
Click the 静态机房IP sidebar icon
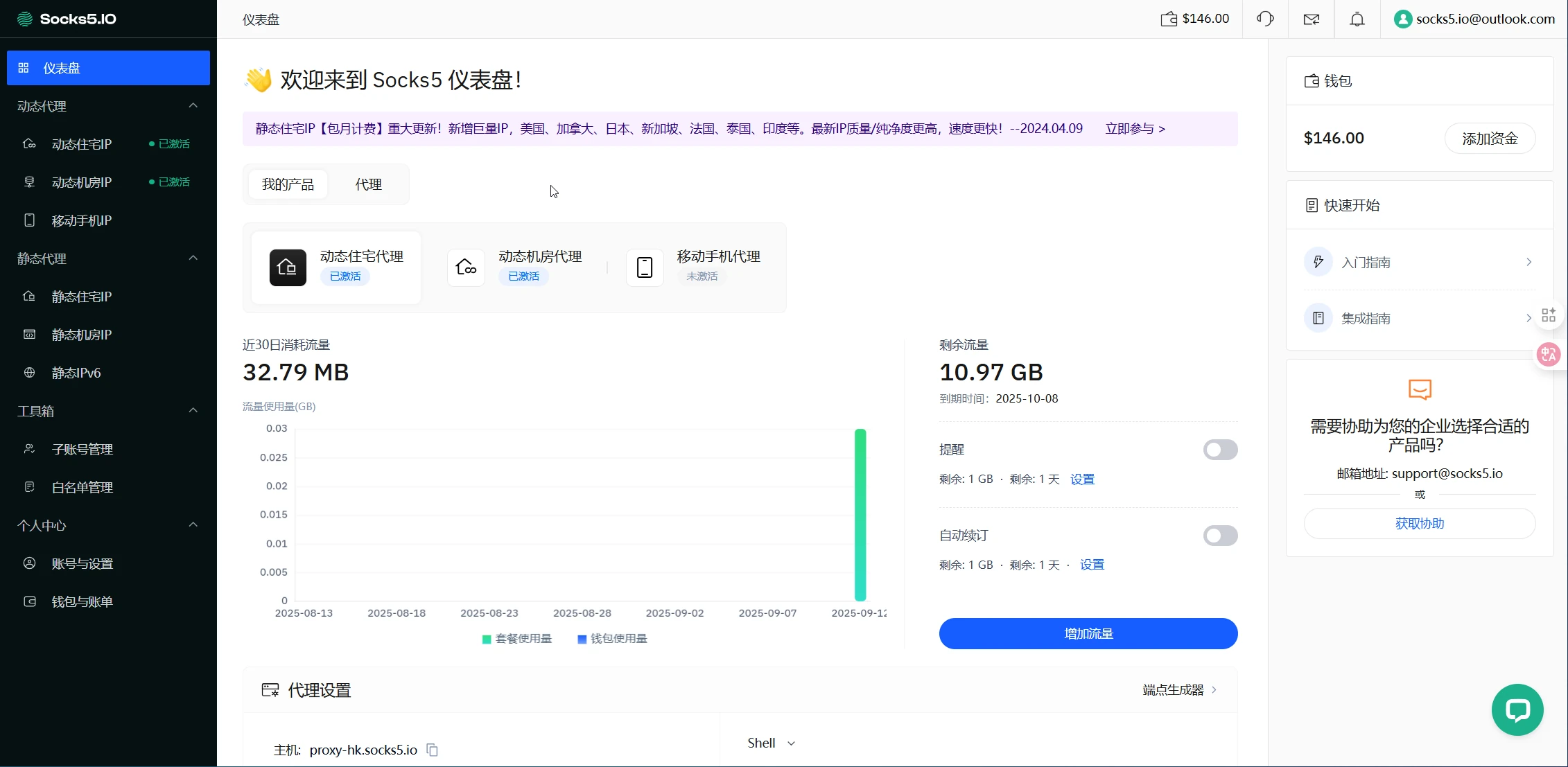(29, 335)
